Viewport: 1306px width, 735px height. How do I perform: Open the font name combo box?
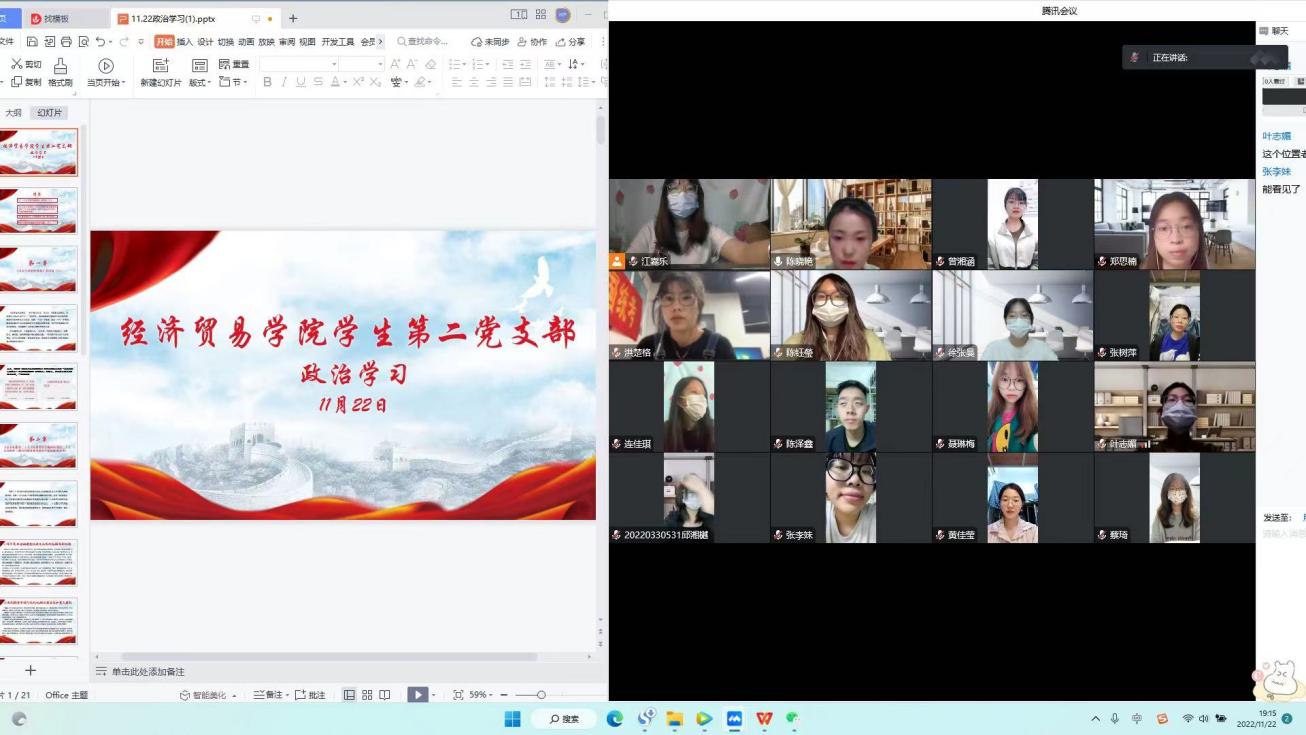click(x=298, y=64)
